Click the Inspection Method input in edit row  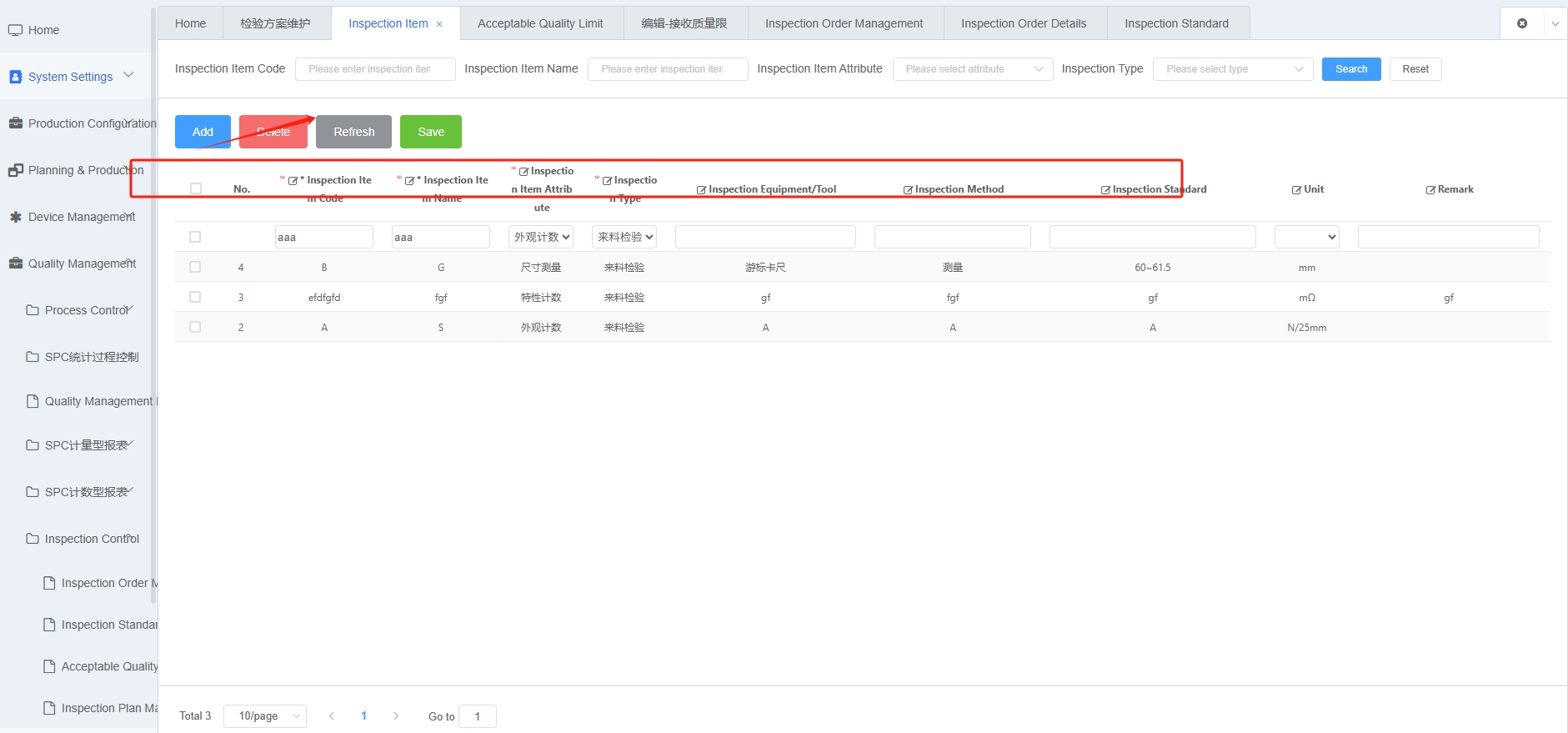coord(952,237)
